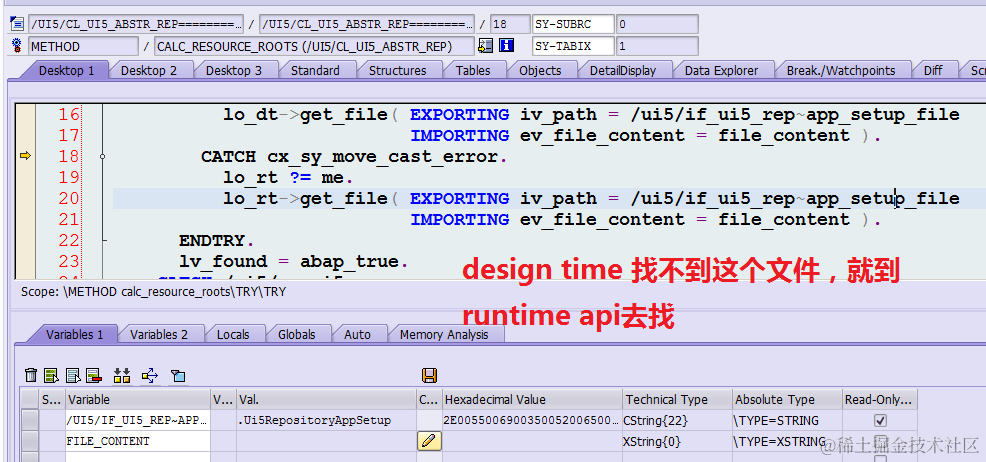The width and height of the screenshot is (986, 462).
Task: Click the CALC_RESOURCE_ROOTS method name field
Action: click(314, 46)
